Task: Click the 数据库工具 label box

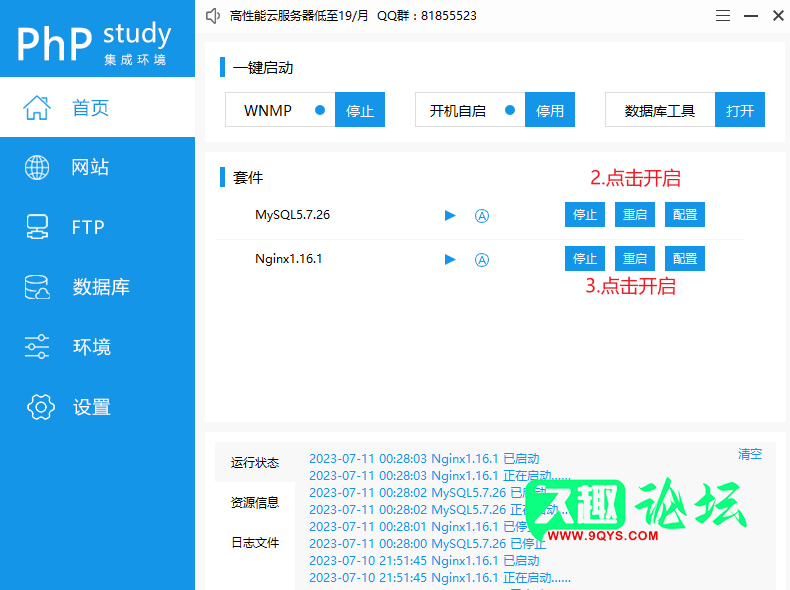Action: pyautogui.click(x=660, y=109)
